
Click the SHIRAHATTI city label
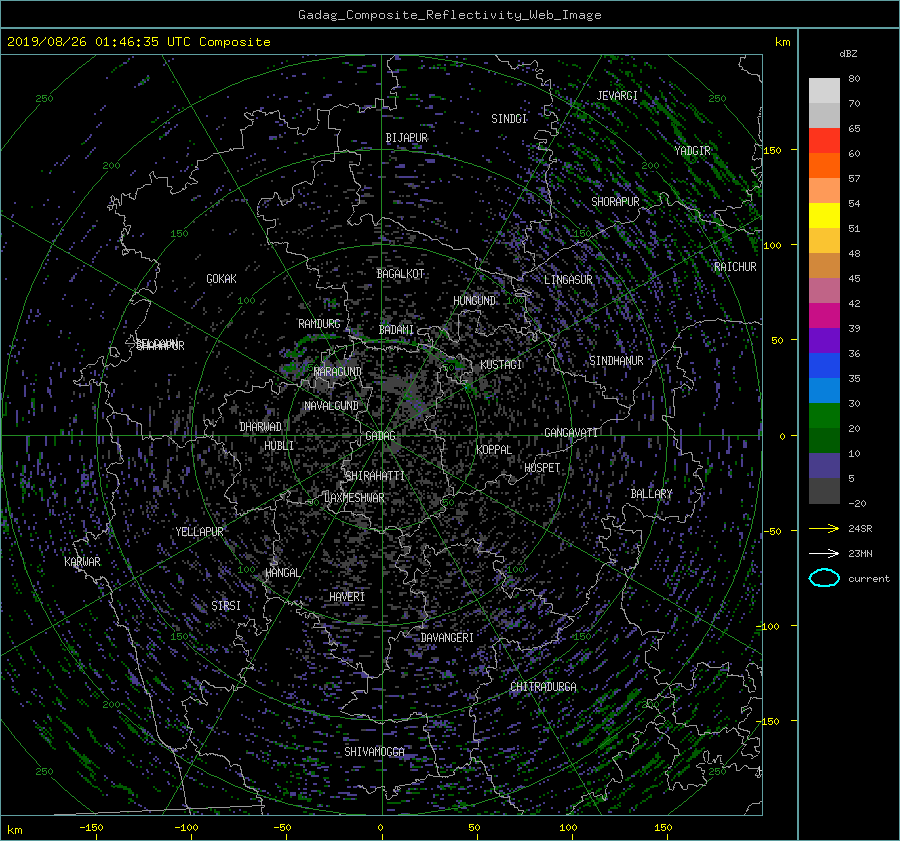[x=375, y=476]
